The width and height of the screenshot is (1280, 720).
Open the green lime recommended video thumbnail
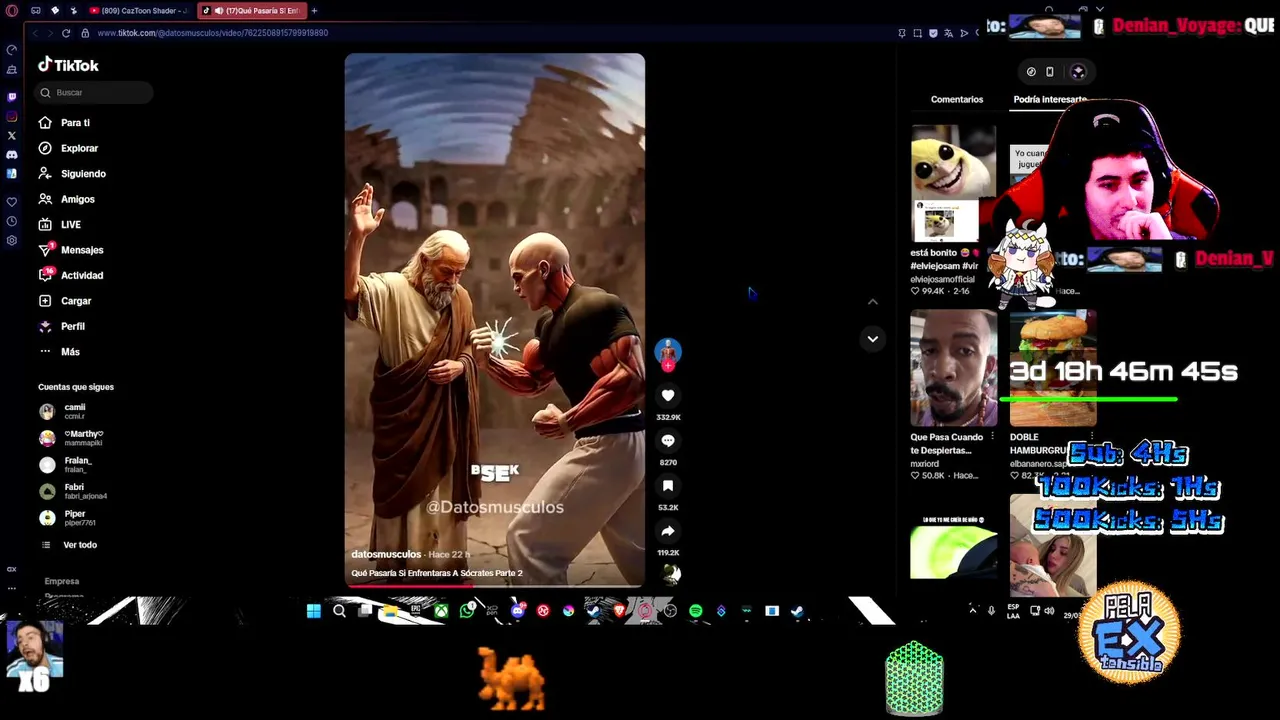pos(953,548)
